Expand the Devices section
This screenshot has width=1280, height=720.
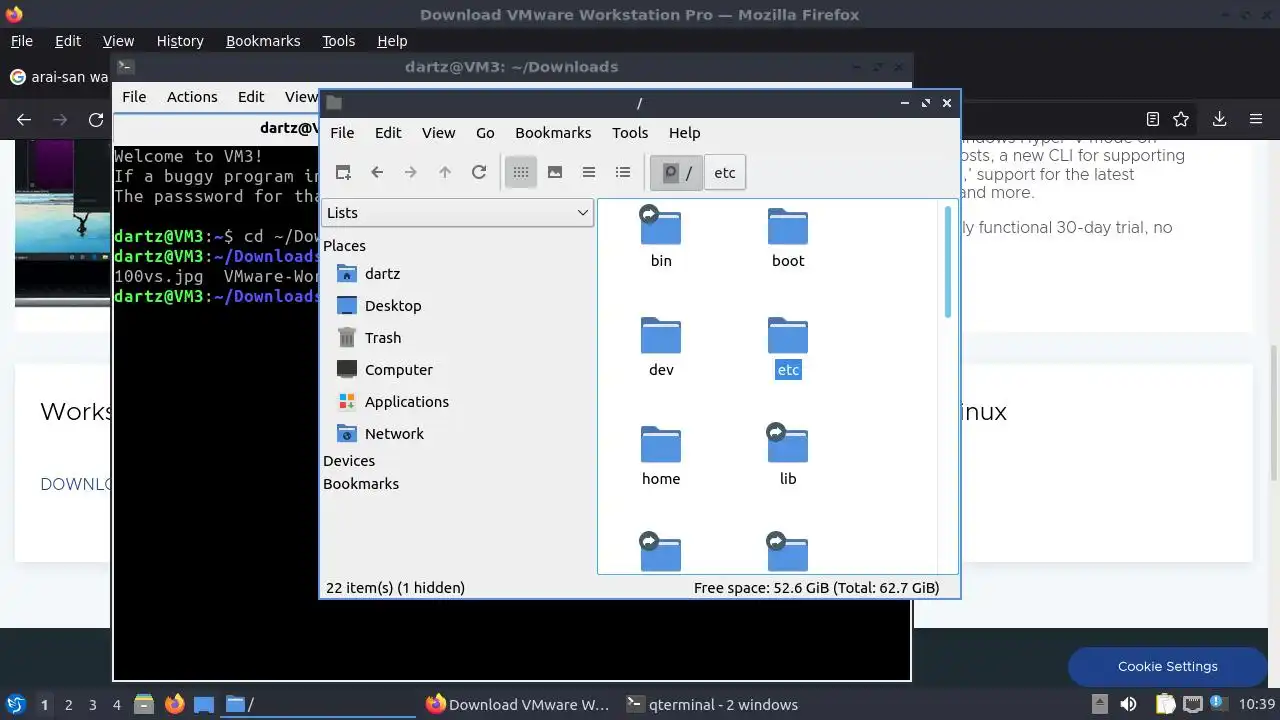click(x=349, y=460)
